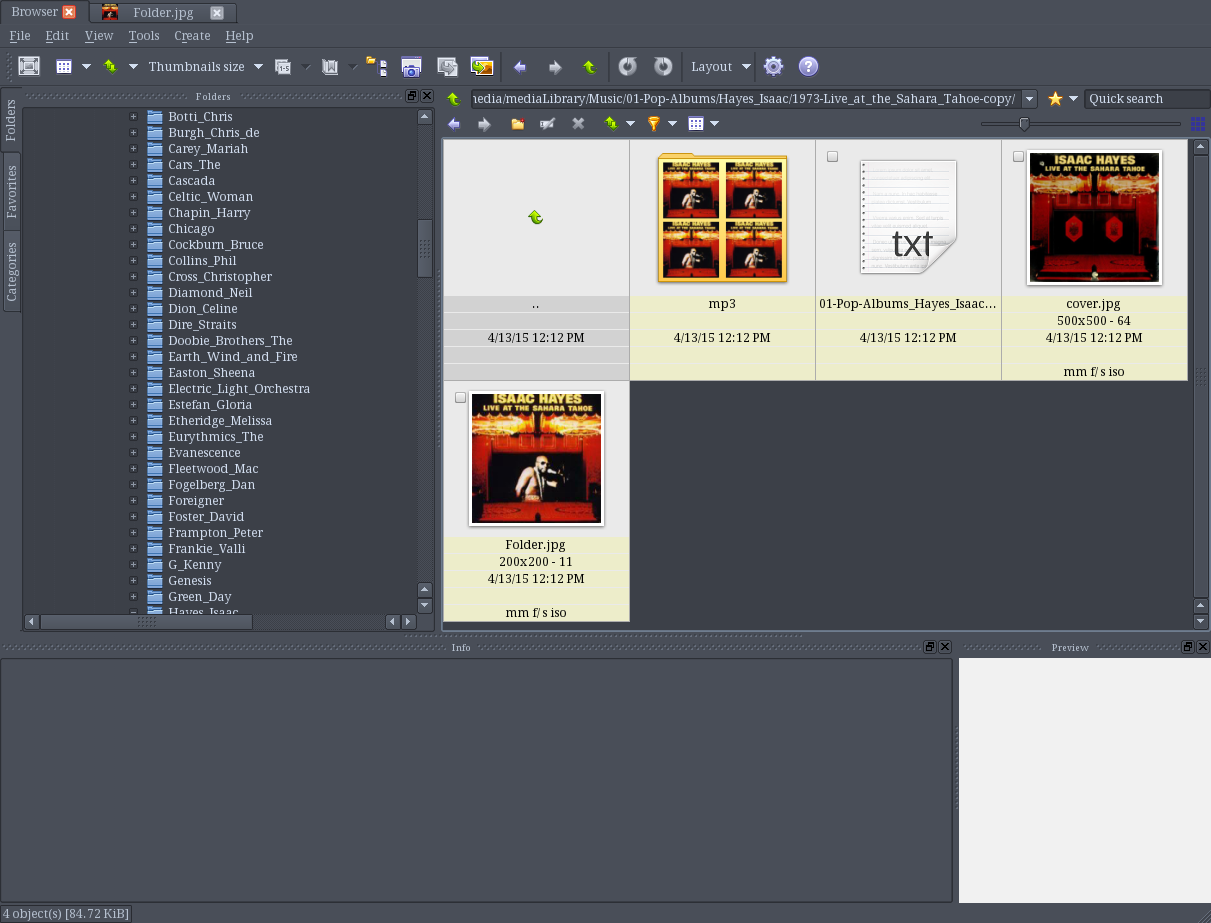
Task: Switch to the Folder.jpg tab
Action: click(x=162, y=12)
